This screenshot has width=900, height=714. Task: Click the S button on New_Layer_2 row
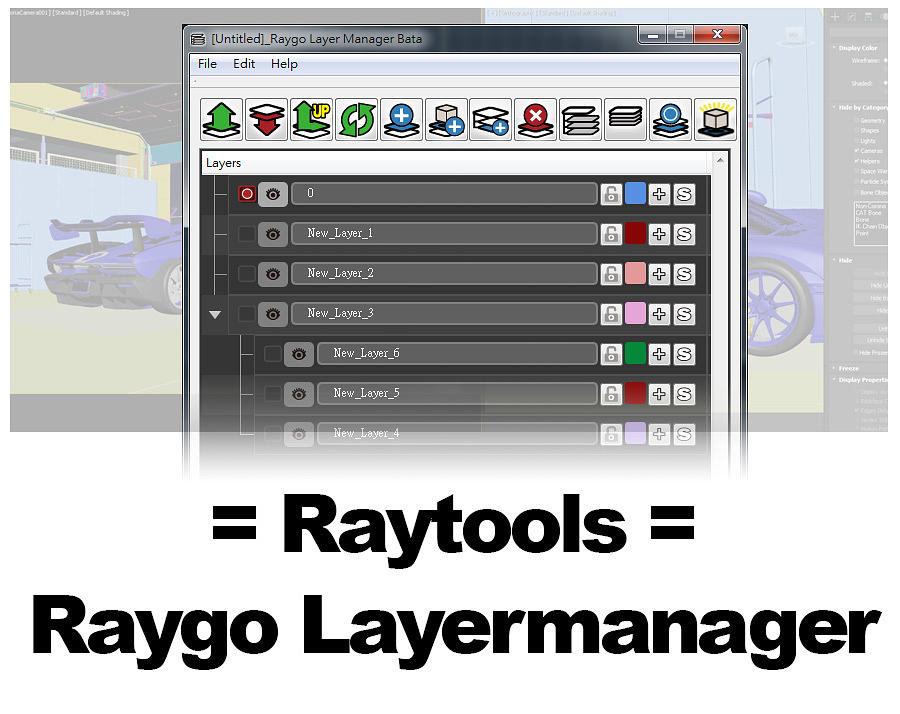pyautogui.click(x=684, y=274)
